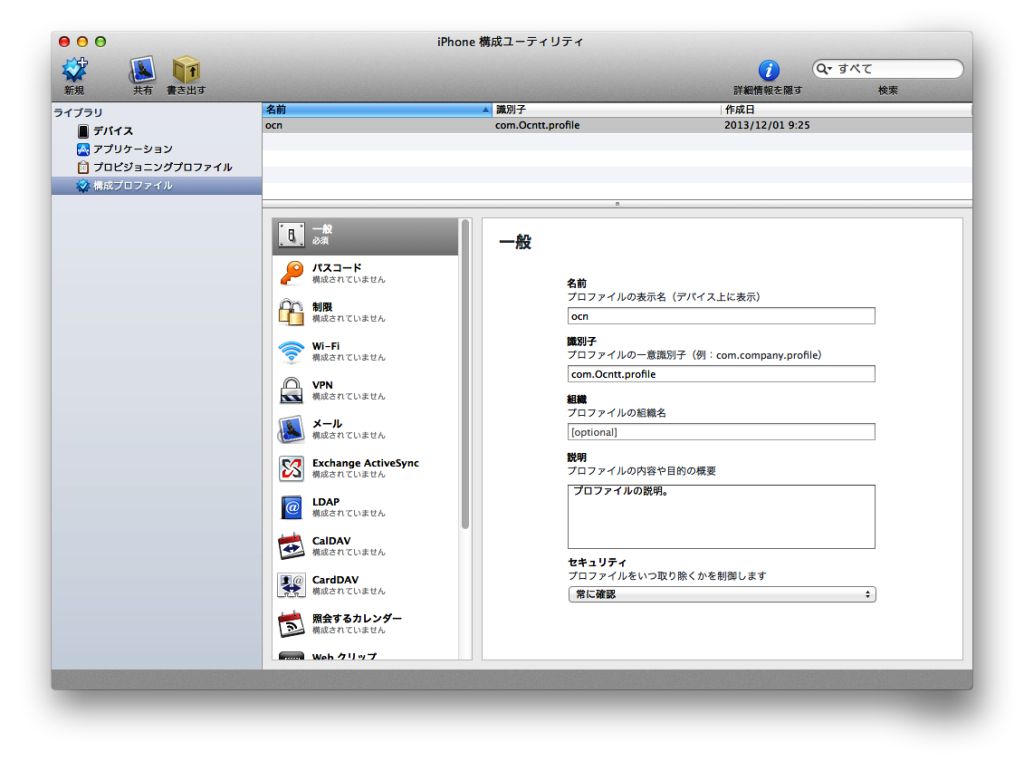This screenshot has height=761, width=1024.
Task: Click the メール stamp icon
Action: click(x=291, y=429)
